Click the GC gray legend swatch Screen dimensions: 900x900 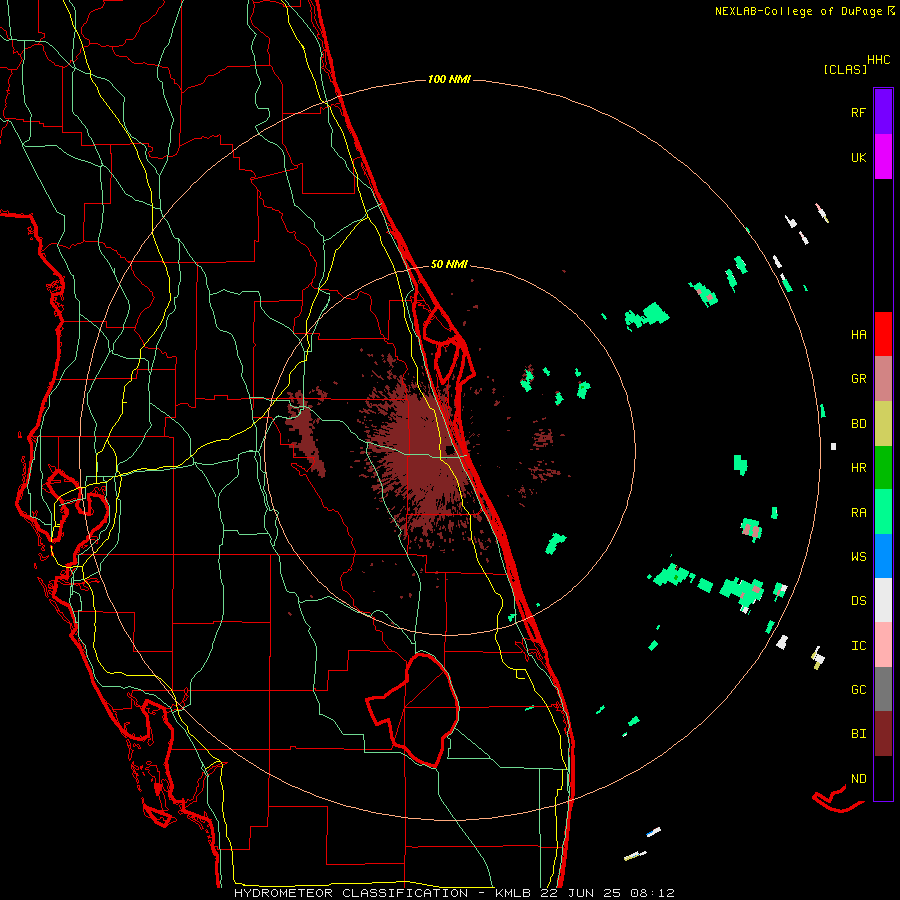pyautogui.click(x=883, y=689)
